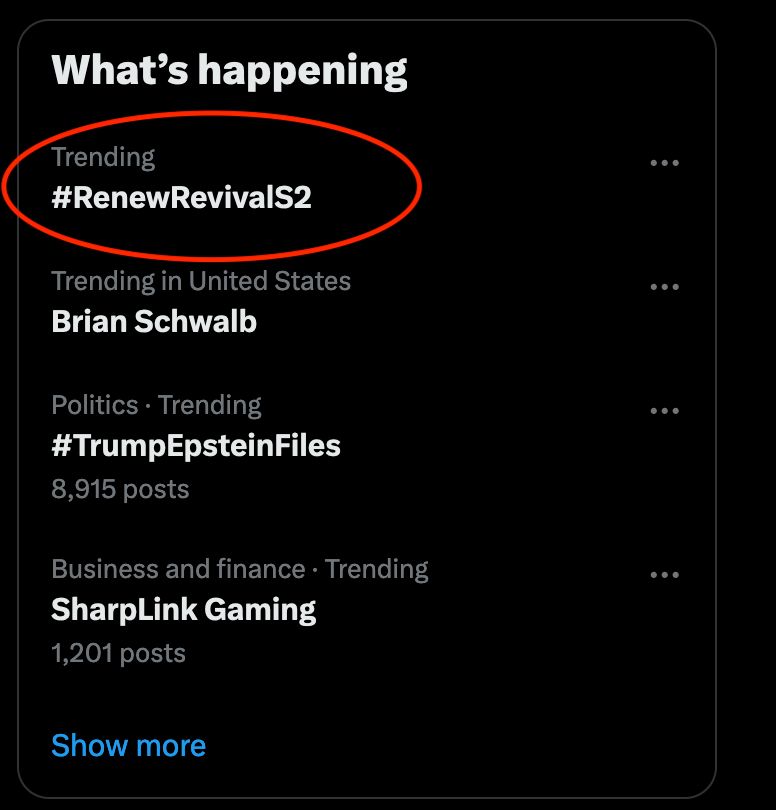Viewport: 776px width, 810px height.
Task: Click "Trending" next to Business and finance
Action: coord(376,569)
